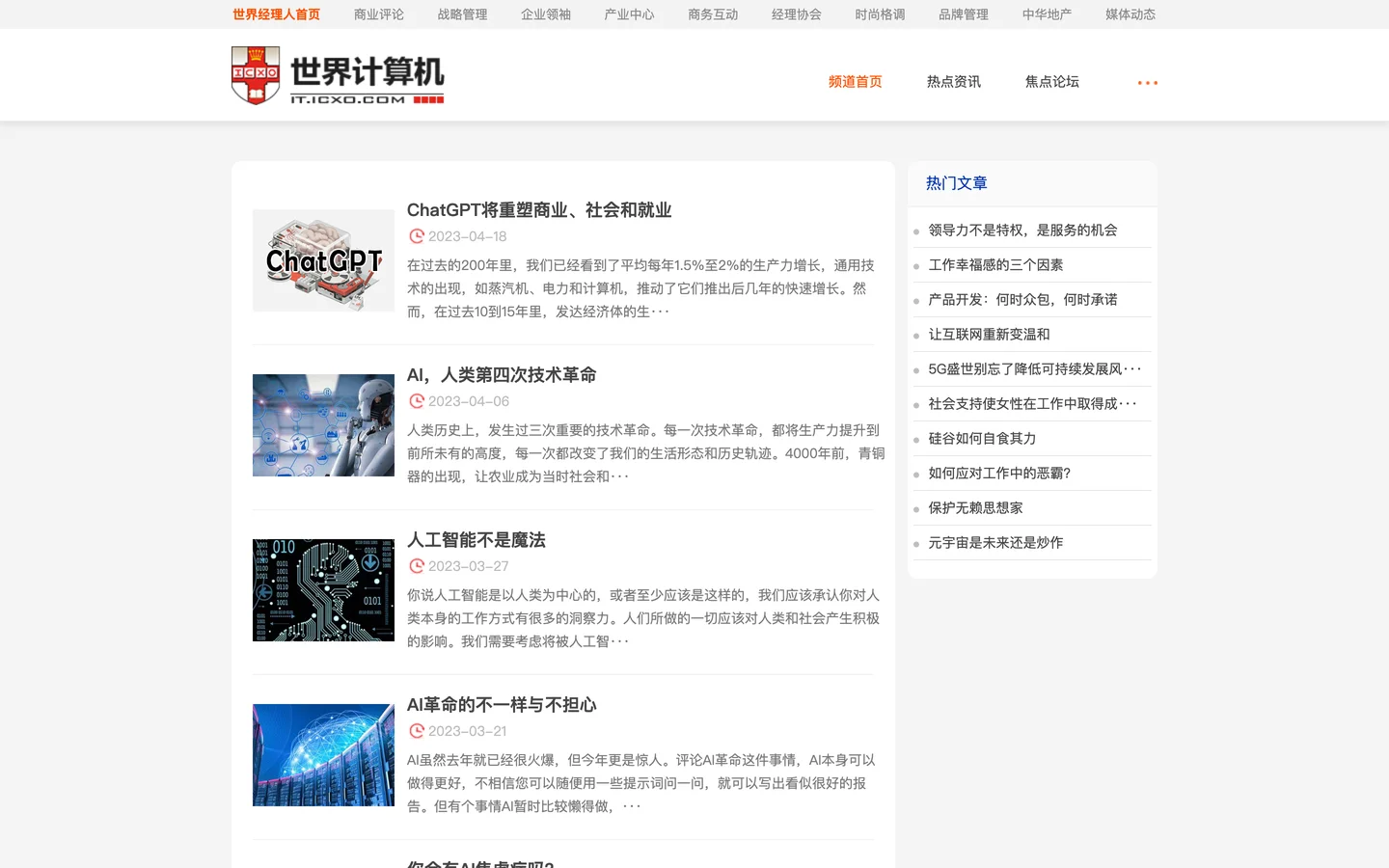
Task: Open 产业中心 in top navigation
Action: [x=629, y=14]
